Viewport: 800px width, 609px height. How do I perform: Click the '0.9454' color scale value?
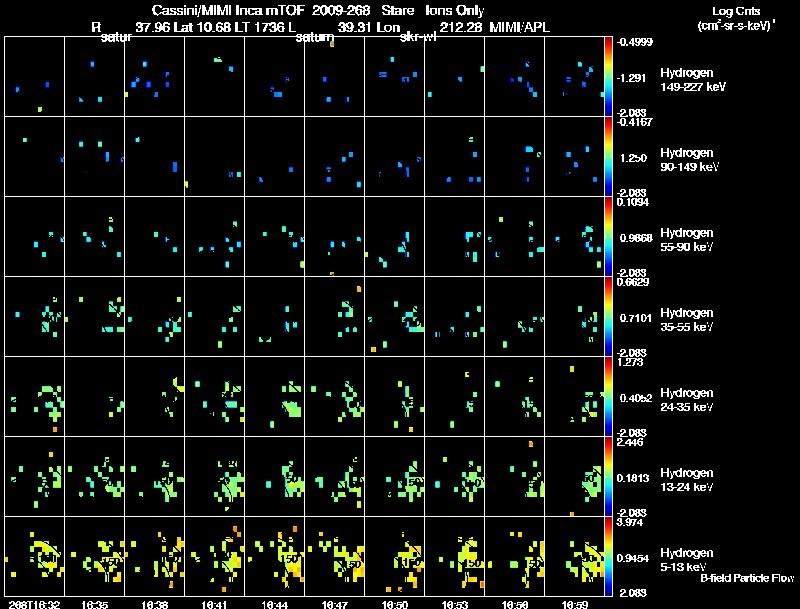633,558
